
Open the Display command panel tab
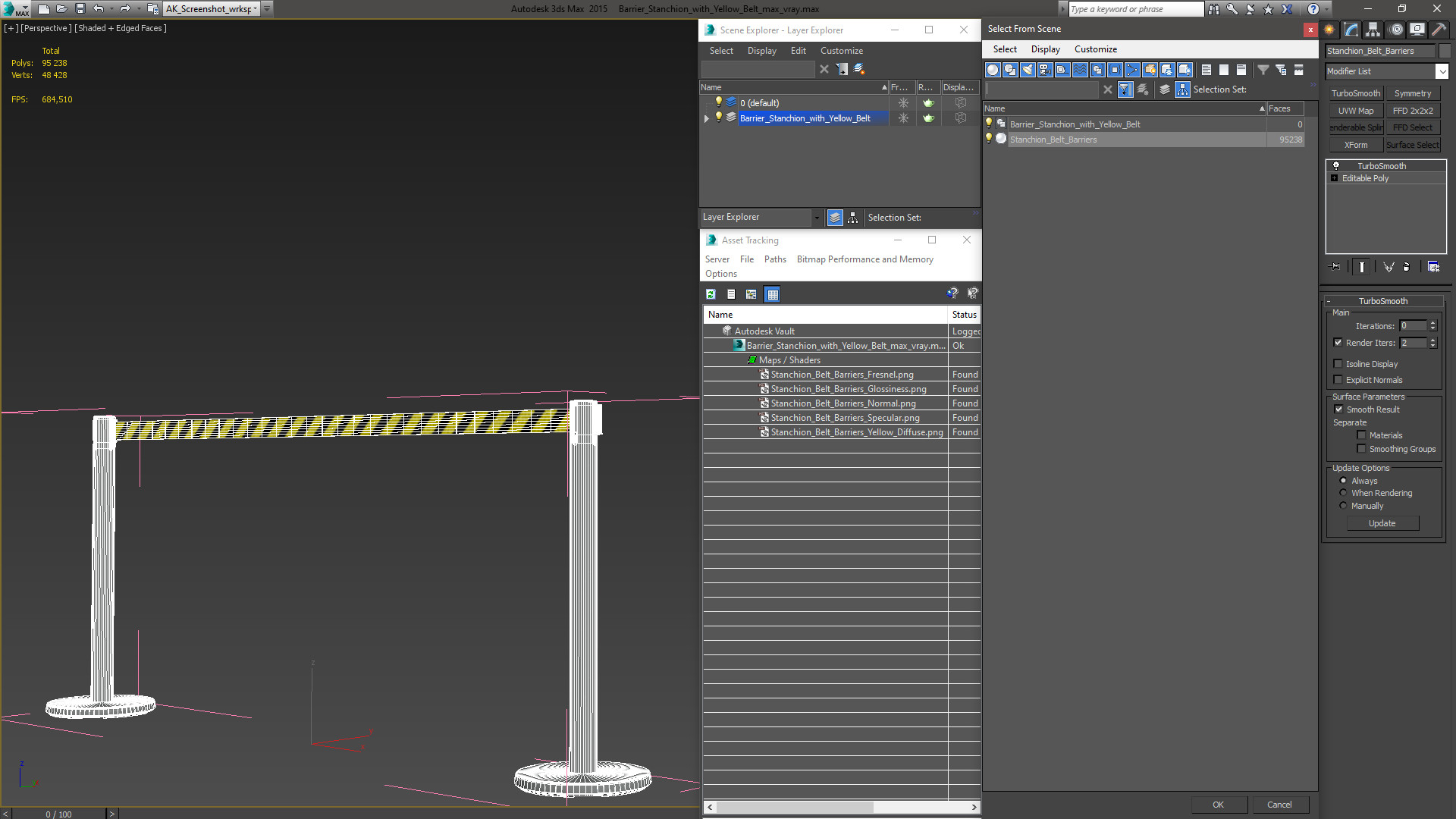coord(1417,30)
